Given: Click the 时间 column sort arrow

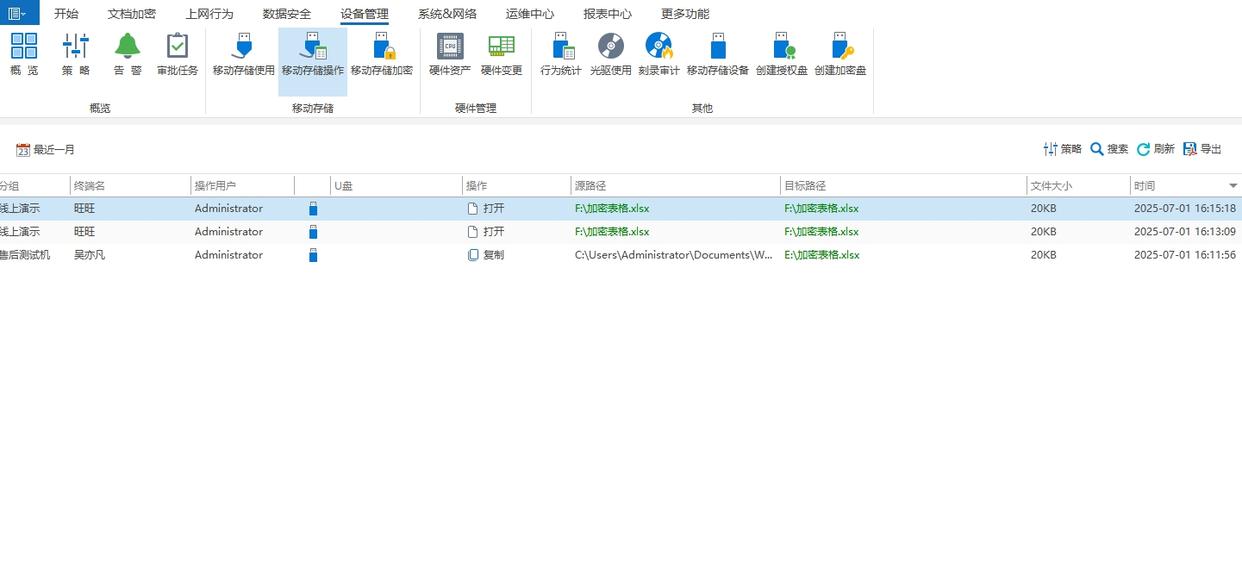Looking at the screenshot, I should pos(1232,186).
